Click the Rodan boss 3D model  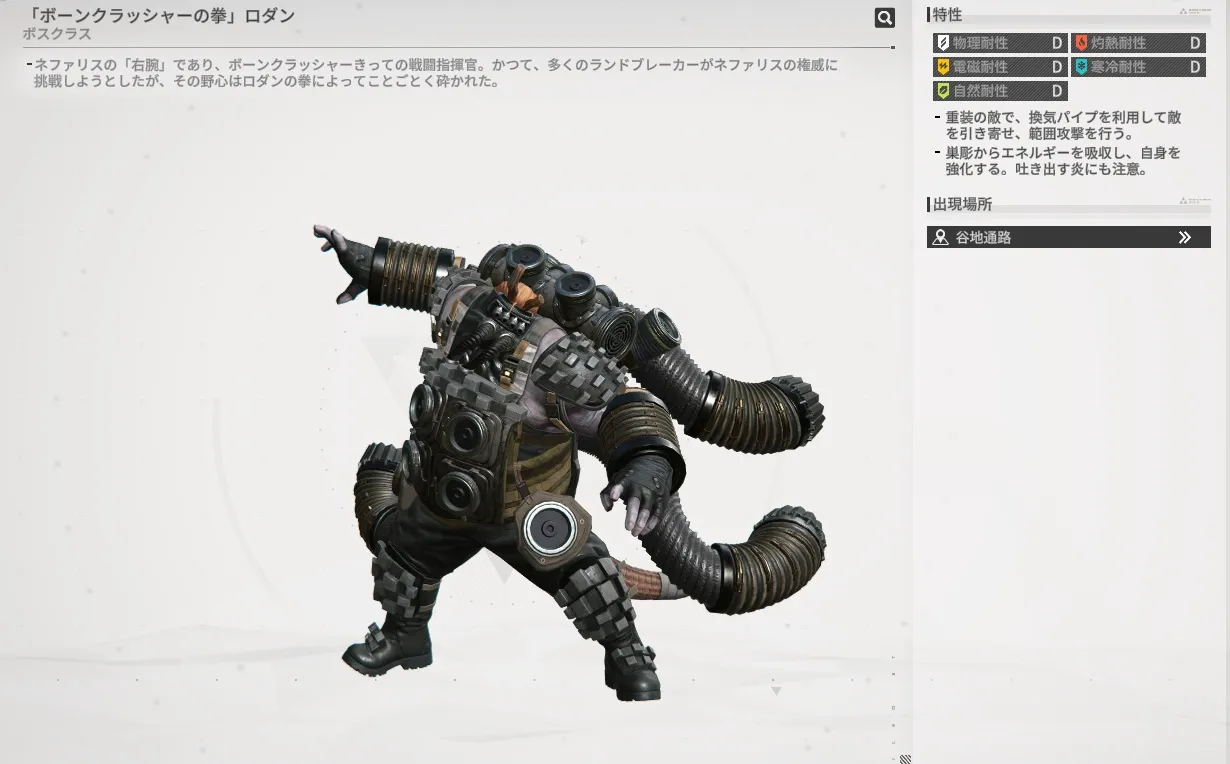[520, 450]
